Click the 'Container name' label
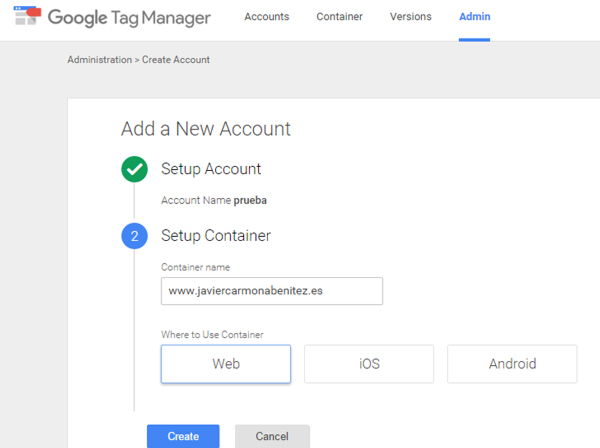This screenshot has width=600, height=448. [196, 267]
